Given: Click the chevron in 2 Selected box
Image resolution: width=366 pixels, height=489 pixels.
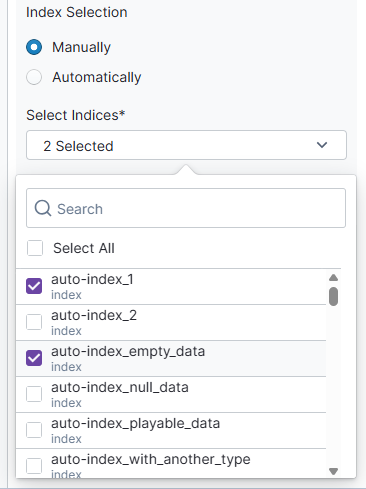Looking at the screenshot, I should [x=322, y=145].
